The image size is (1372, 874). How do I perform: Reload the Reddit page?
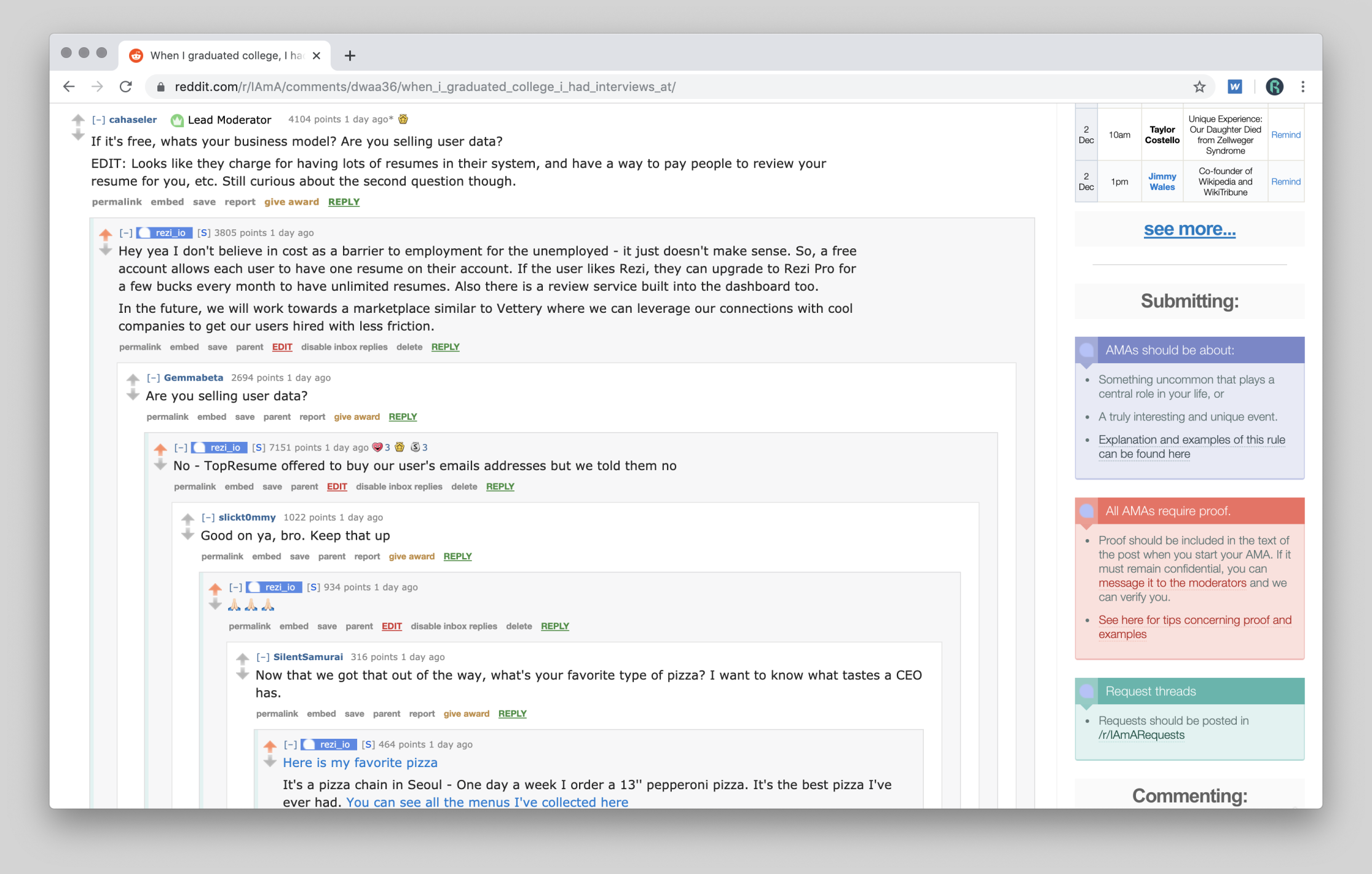click(x=126, y=87)
